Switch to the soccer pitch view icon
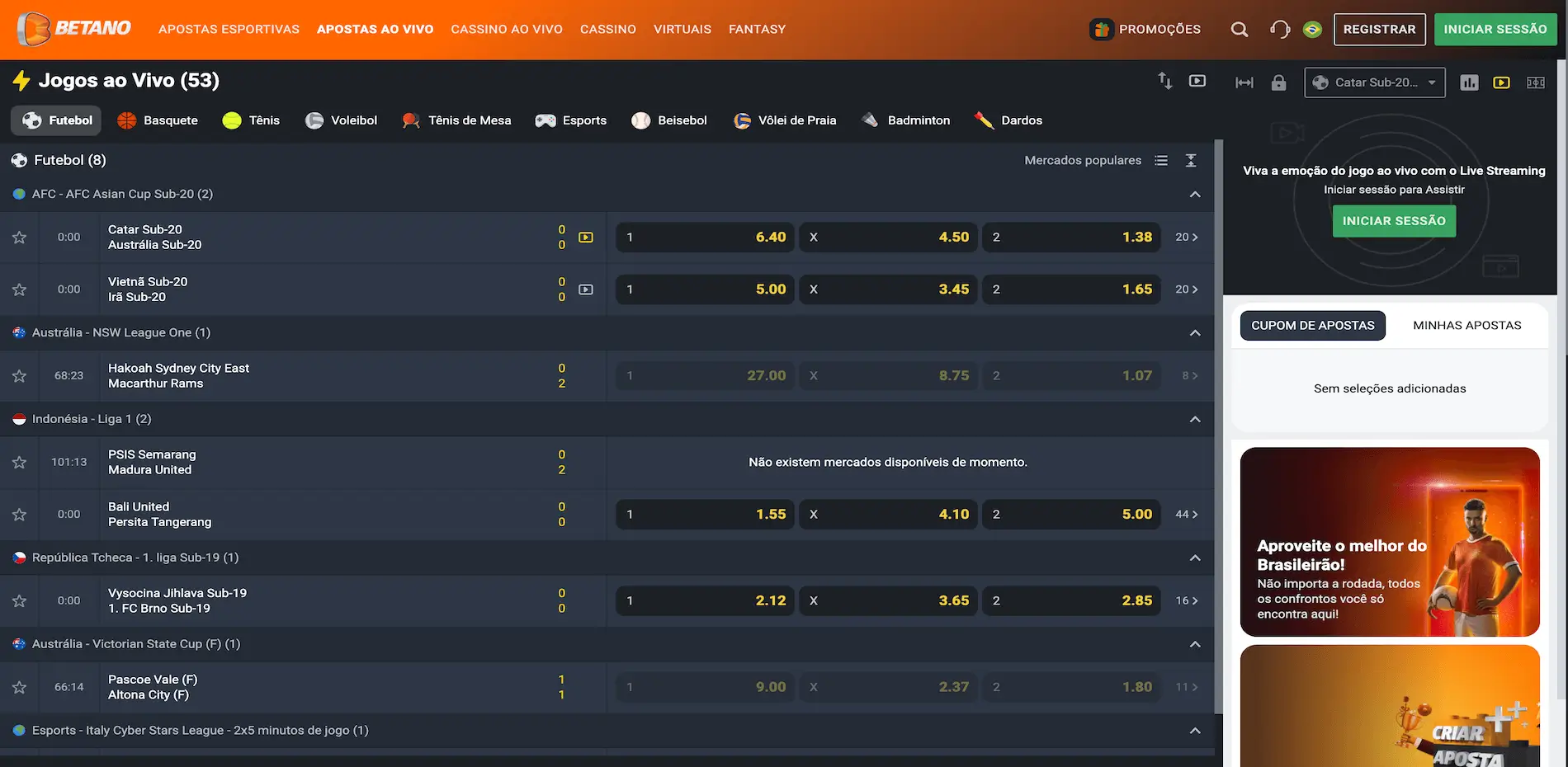 pyautogui.click(x=1535, y=82)
